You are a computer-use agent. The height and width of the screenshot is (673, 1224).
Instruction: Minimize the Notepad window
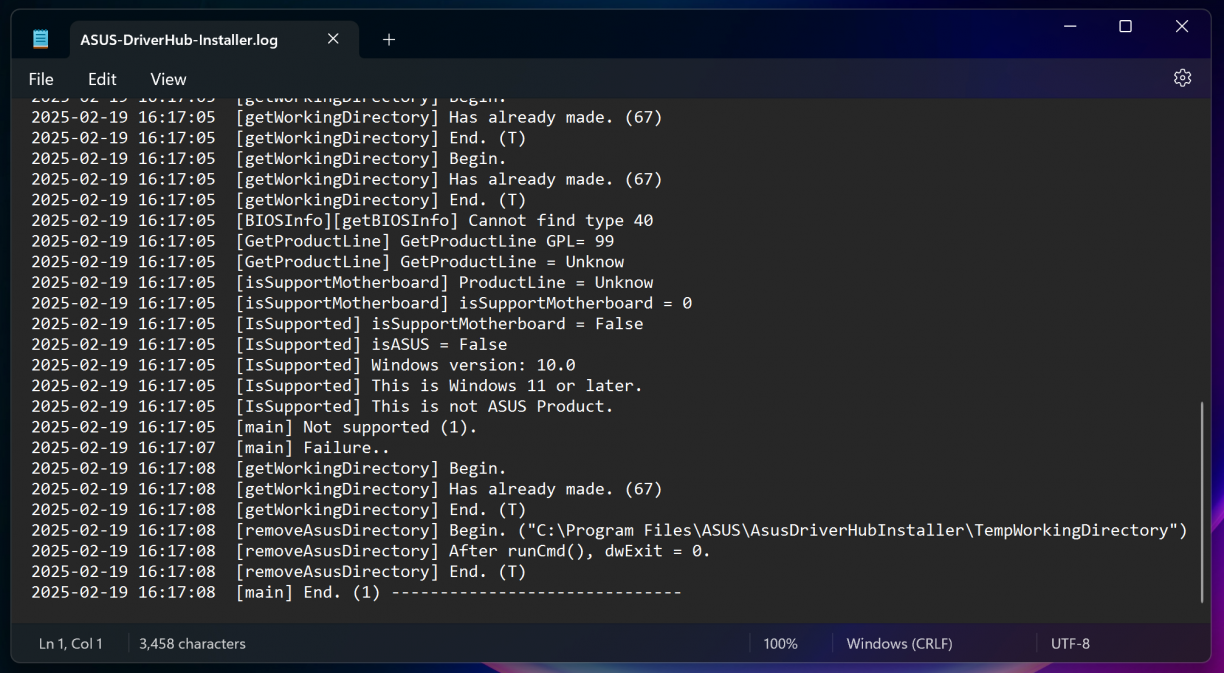pyautogui.click(x=1069, y=27)
